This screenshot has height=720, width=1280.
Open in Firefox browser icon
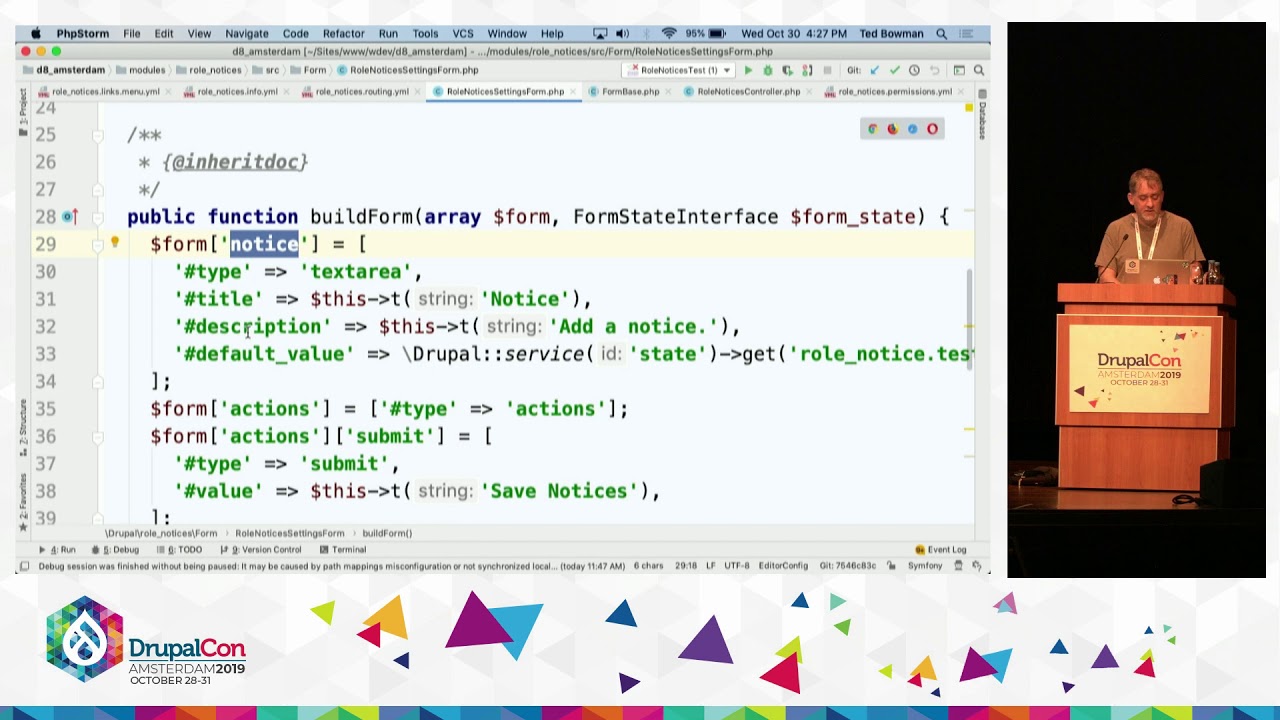coord(893,129)
